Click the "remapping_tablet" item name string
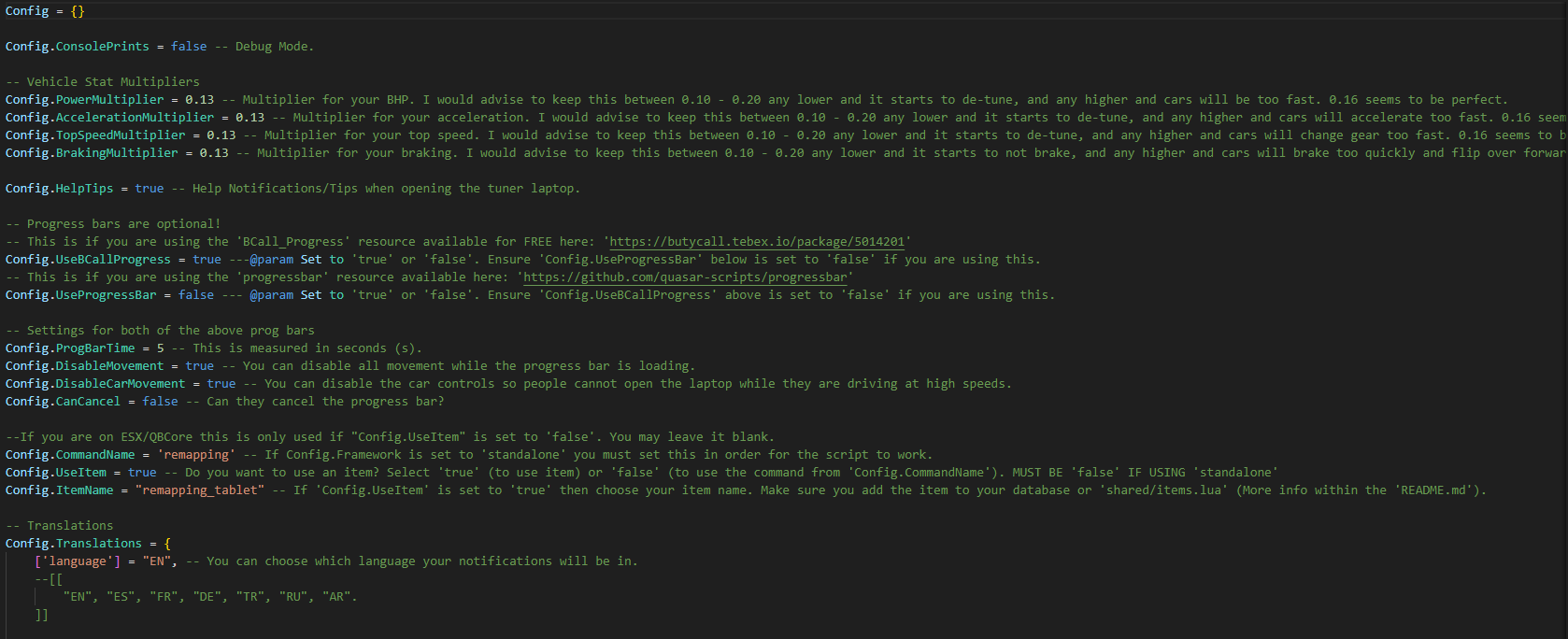 tap(200, 490)
